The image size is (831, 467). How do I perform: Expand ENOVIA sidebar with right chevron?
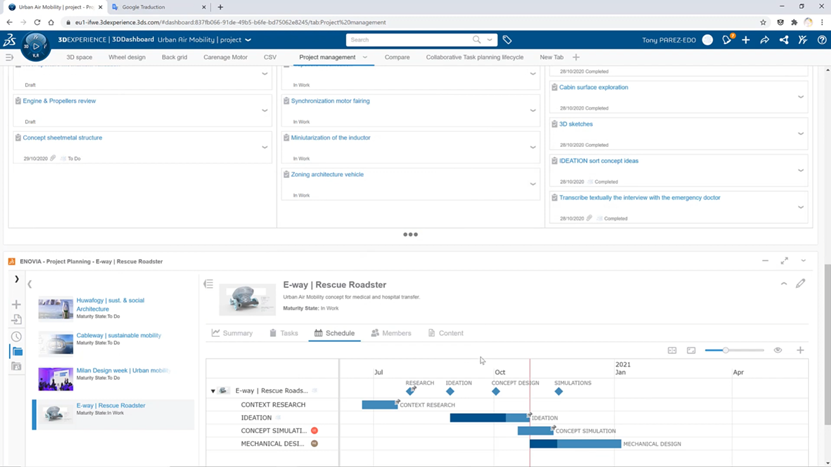[16, 279]
